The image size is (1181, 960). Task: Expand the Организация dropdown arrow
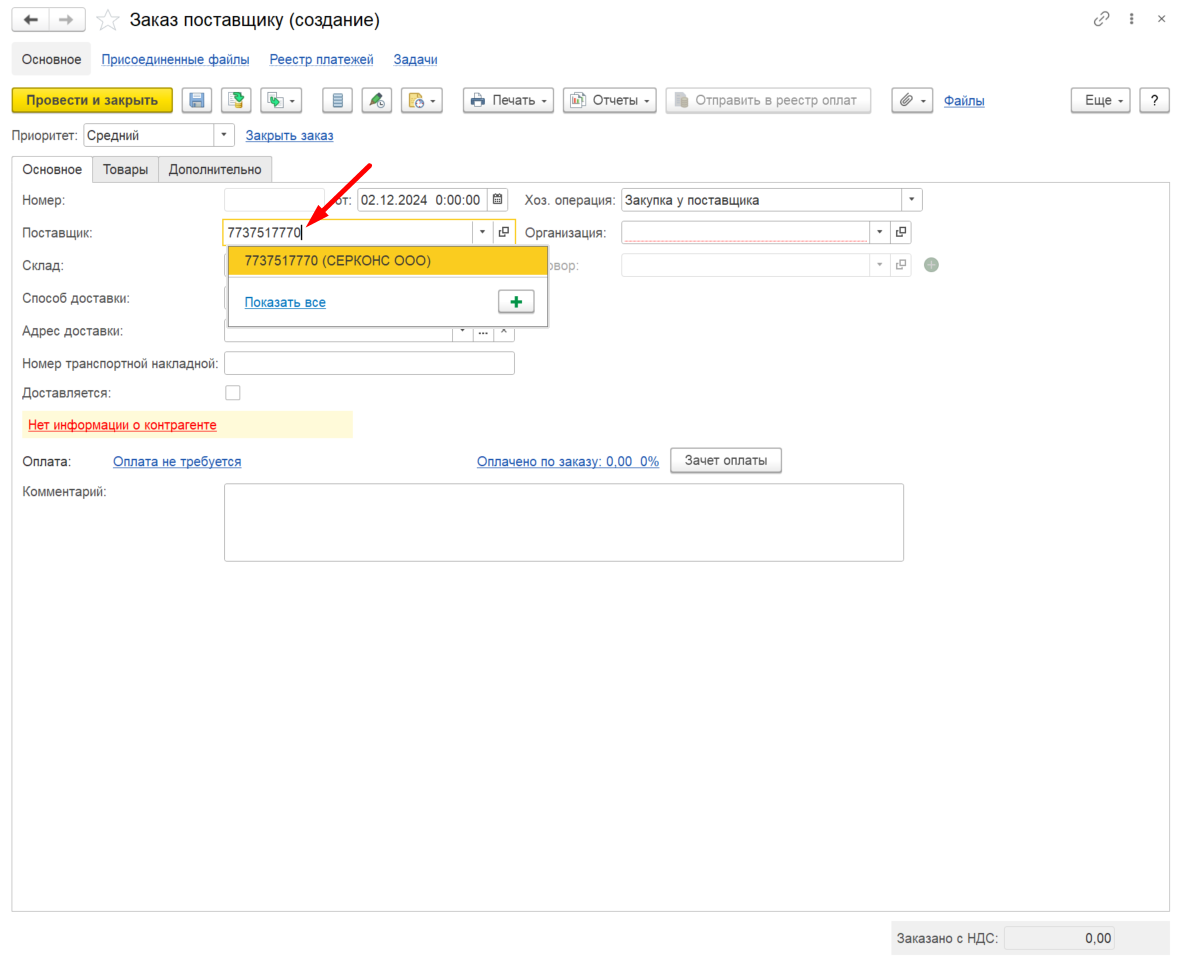[x=880, y=232]
